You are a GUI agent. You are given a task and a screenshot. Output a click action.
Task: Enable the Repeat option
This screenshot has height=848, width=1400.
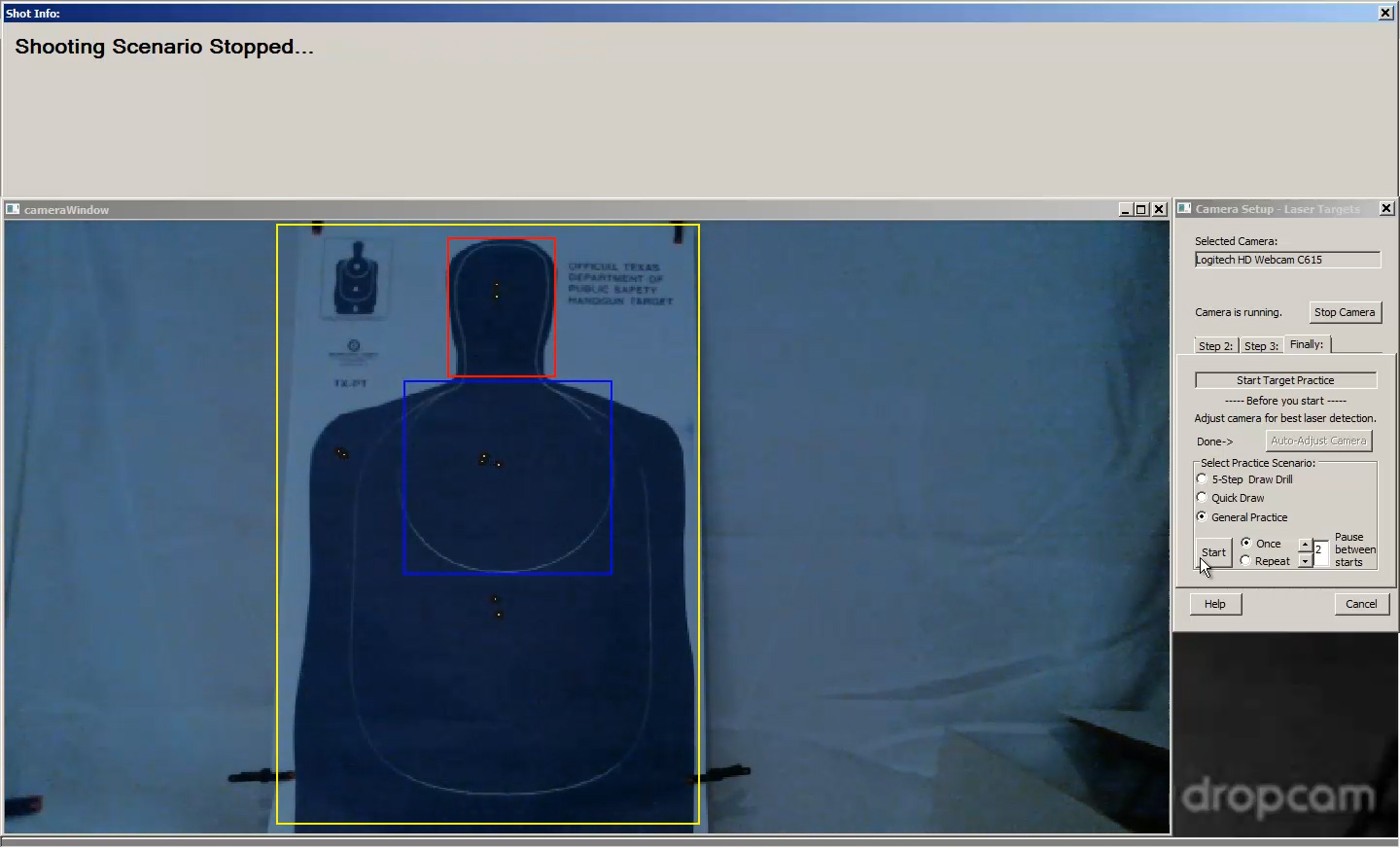click(x=1246, y=561)
